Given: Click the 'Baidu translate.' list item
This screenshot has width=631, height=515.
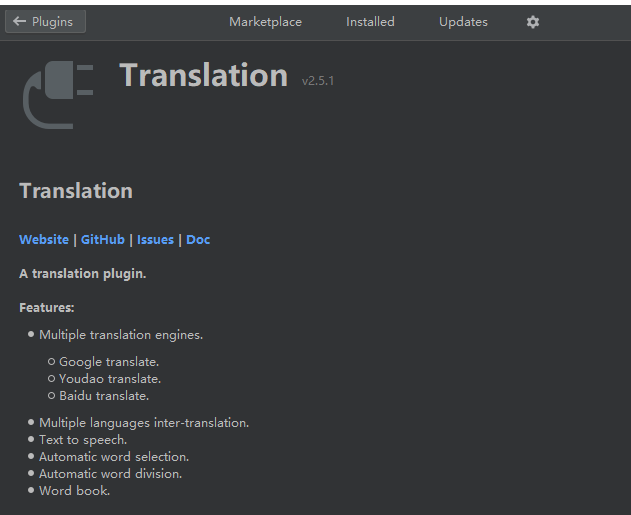Looking at the screenshot, I should point(104,396).
